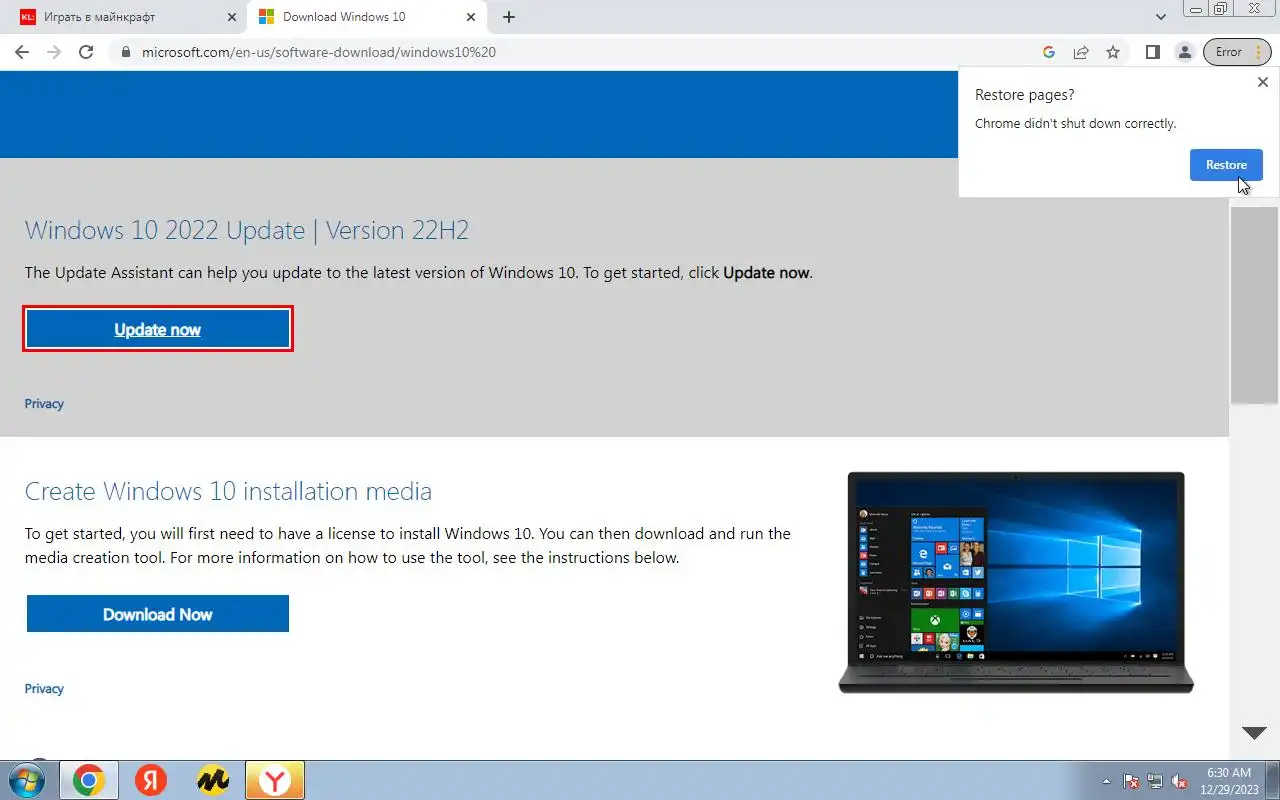Image resolution: width=1280 pixels, height=800 pixels.
Task: Click the Windows 10 laptop image
Action: click(1016, 582)
